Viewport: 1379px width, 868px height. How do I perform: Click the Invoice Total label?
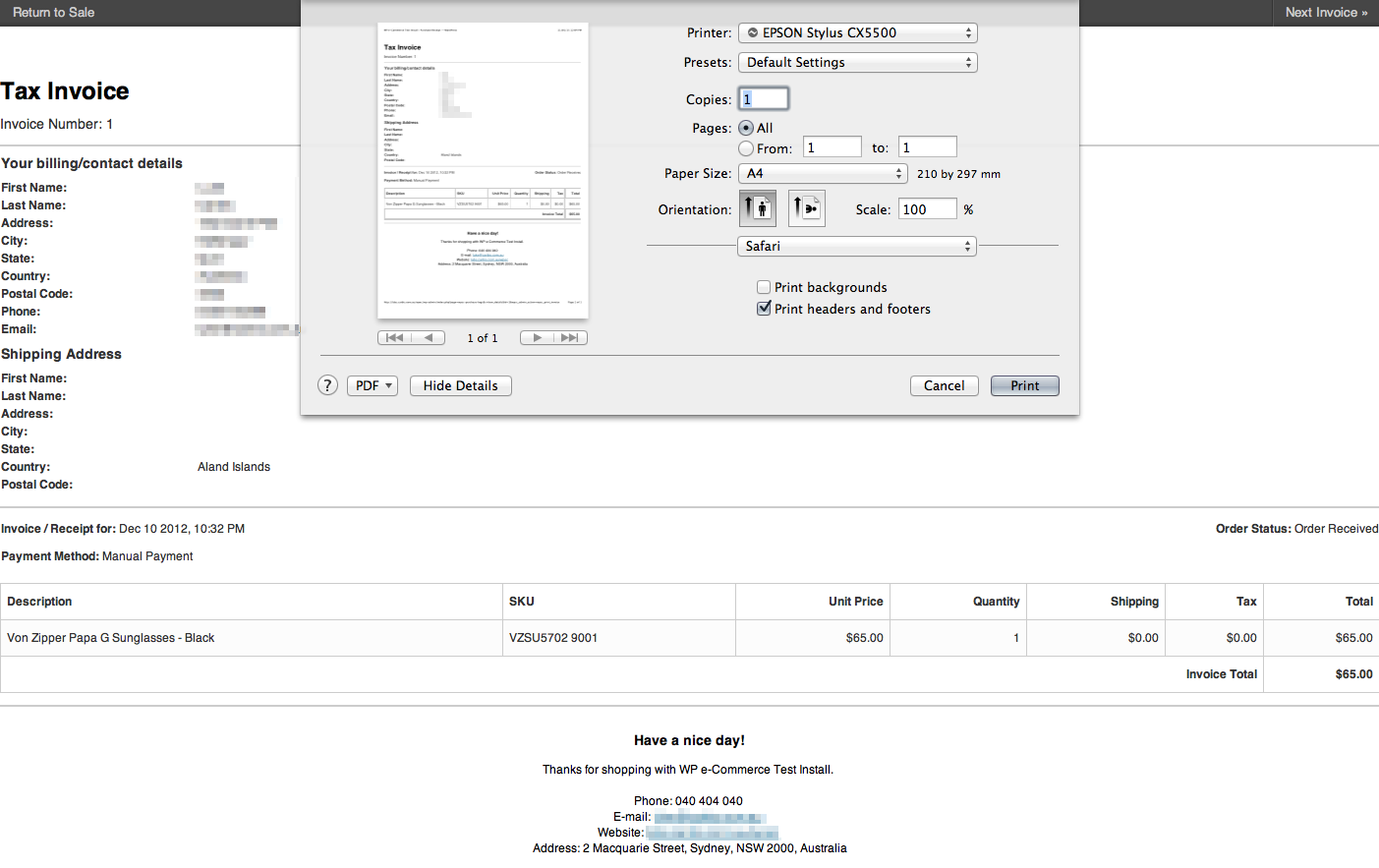1222,674
